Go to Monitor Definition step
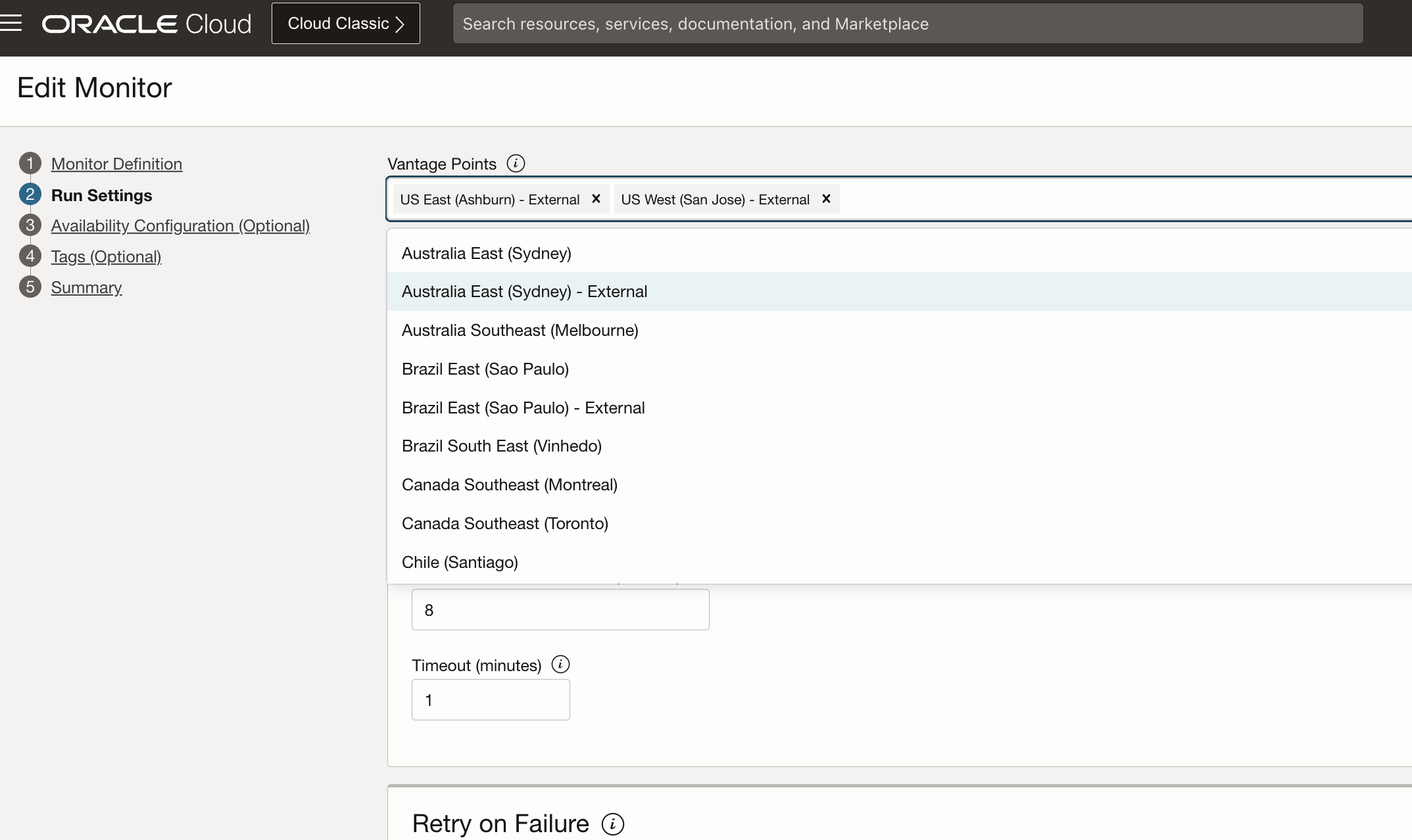Screen dimensions: 1412x840 click(x=116, y=164)
